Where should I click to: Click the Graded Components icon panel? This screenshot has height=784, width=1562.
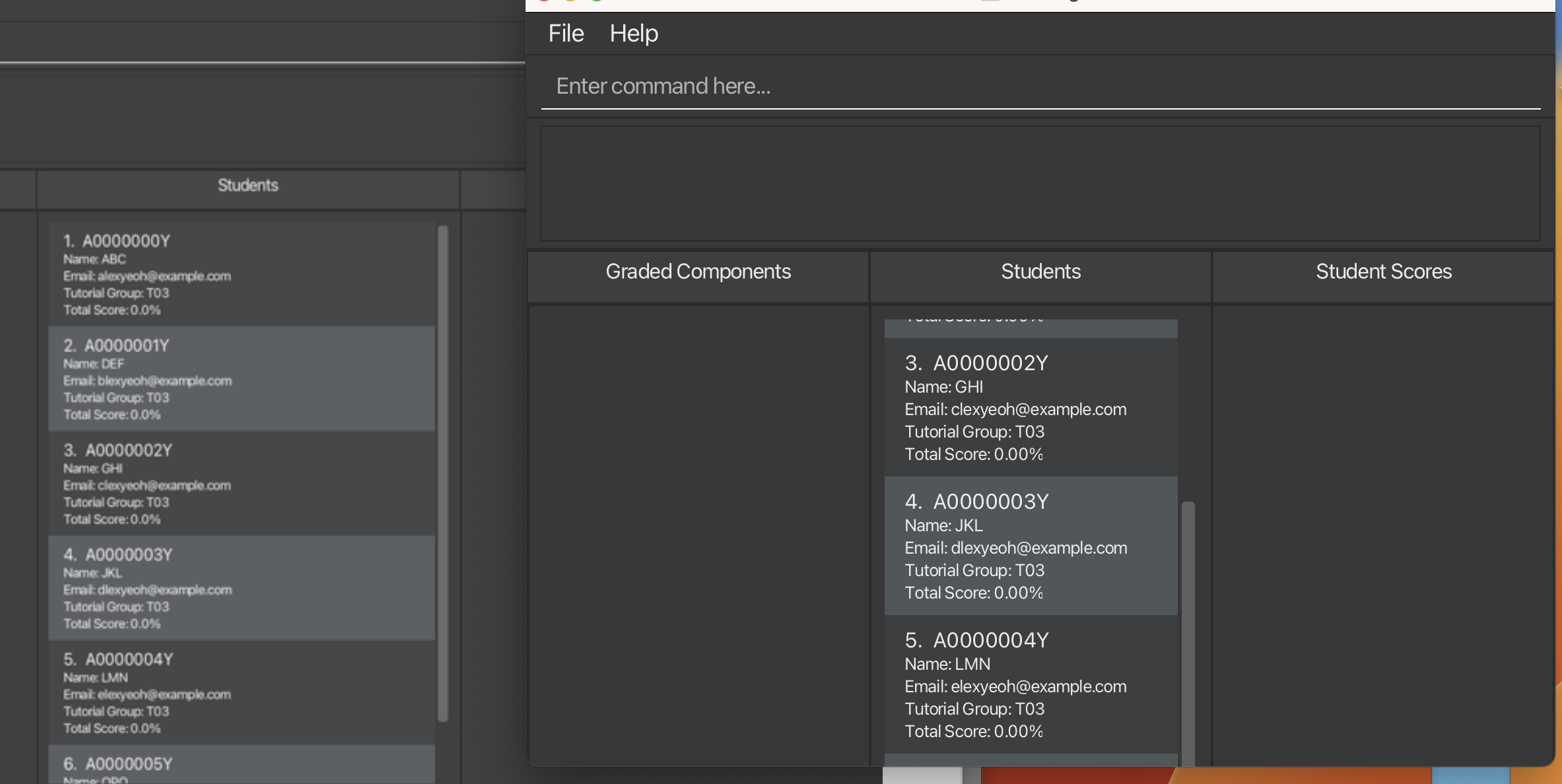pos(698,270)
